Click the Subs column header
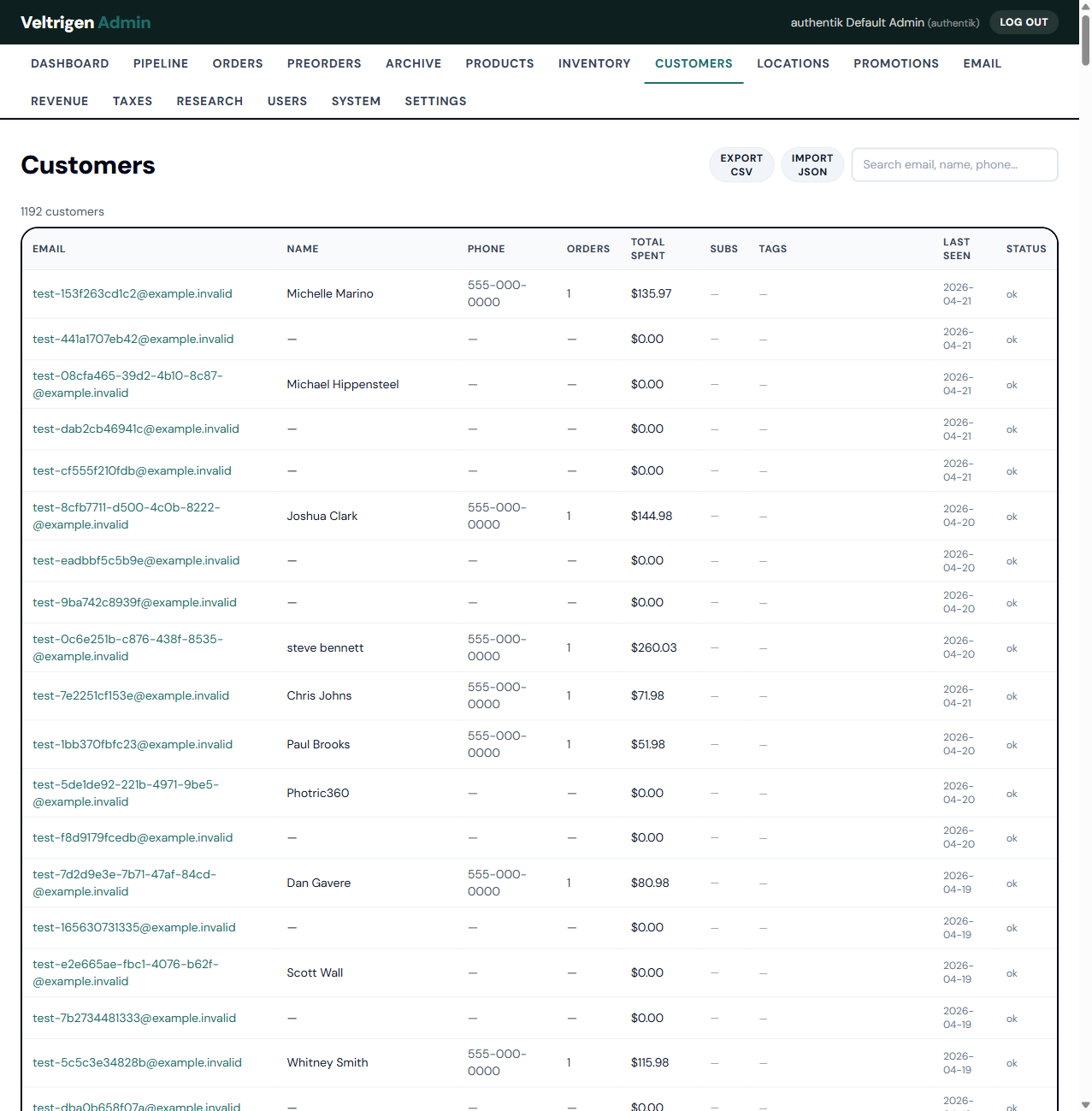The width and height of the screenshot is (1092, 1111). (723, 249)
